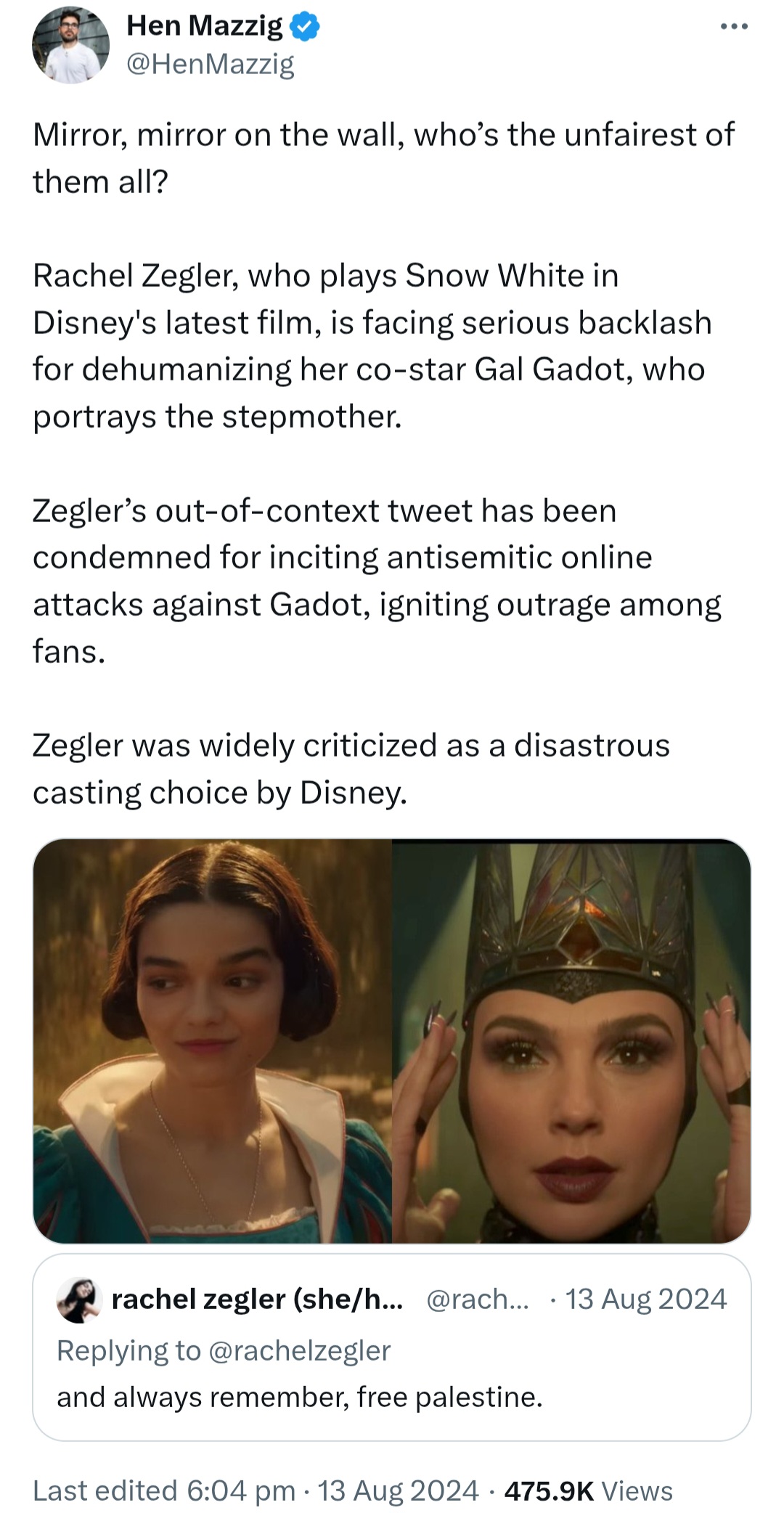This screenshot has height=1513, width=784.
Task: Select the paragraph mentioning Gal Gadot as stepmother
Action: (372, 346)
